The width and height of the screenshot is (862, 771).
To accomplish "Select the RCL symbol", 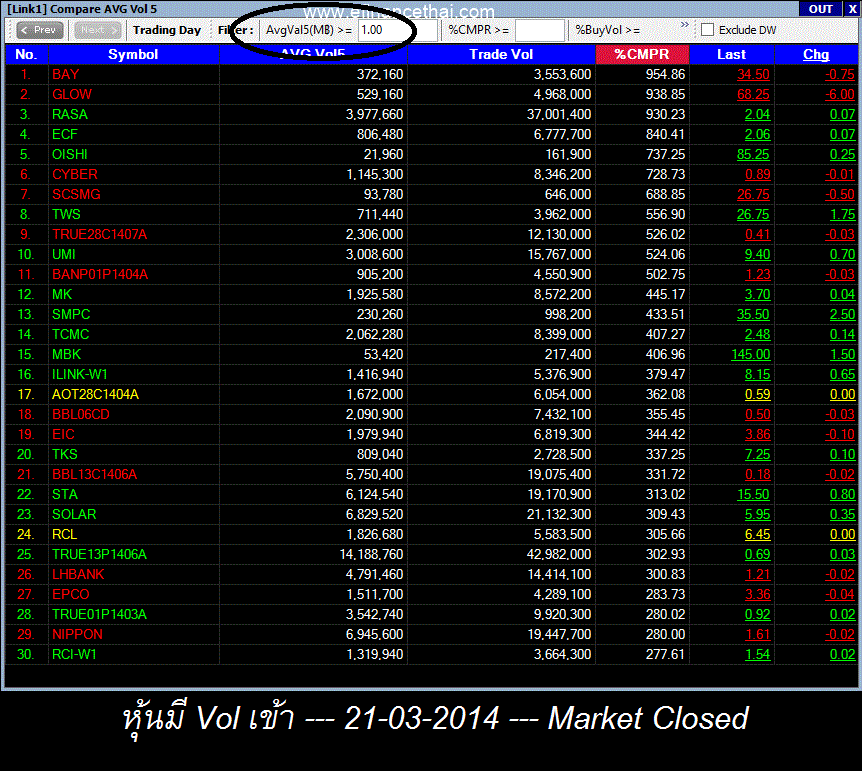I will tap(64, 534).
